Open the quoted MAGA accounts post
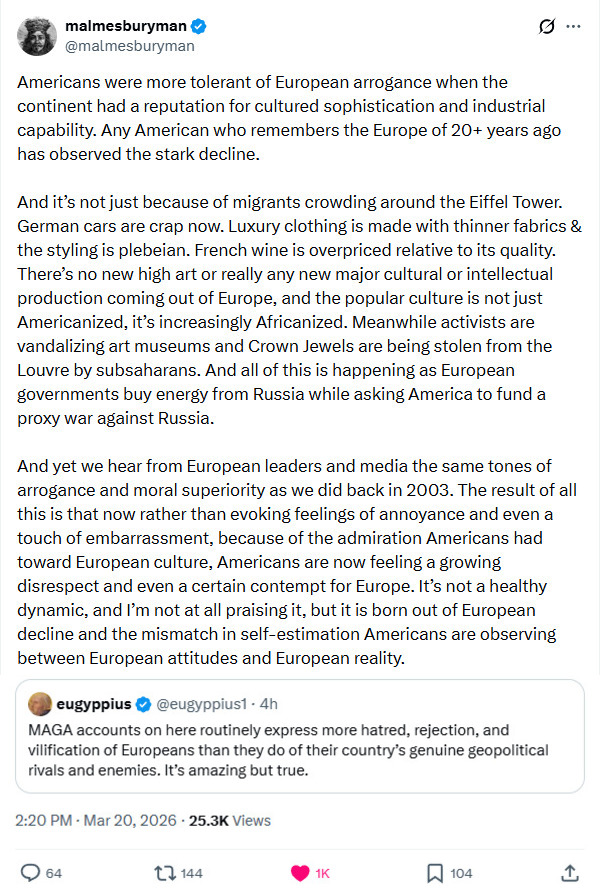 click(x=300, y=750)
